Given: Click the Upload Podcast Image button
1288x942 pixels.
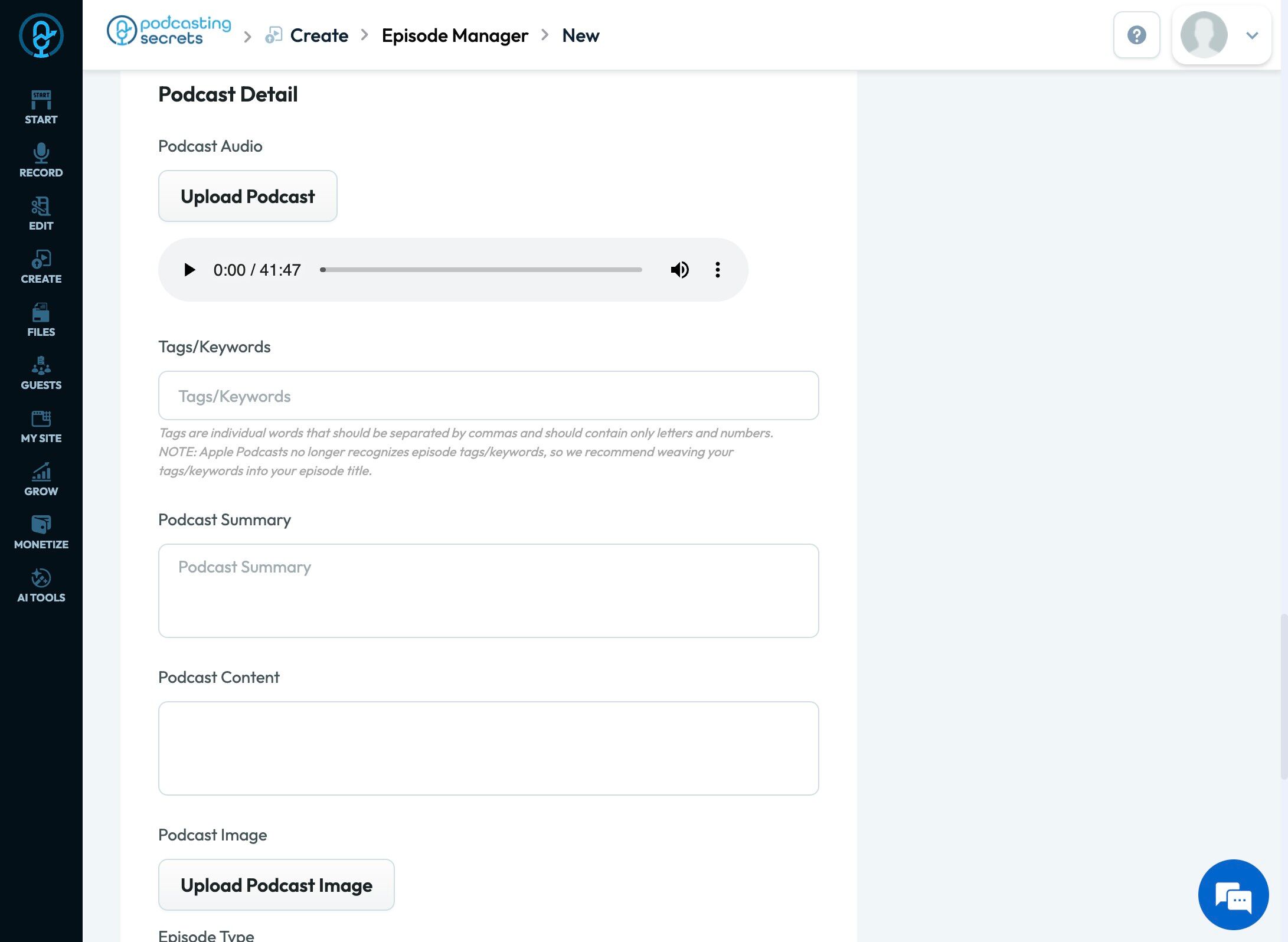Looking at the screenshot, I should coord(276,885).
